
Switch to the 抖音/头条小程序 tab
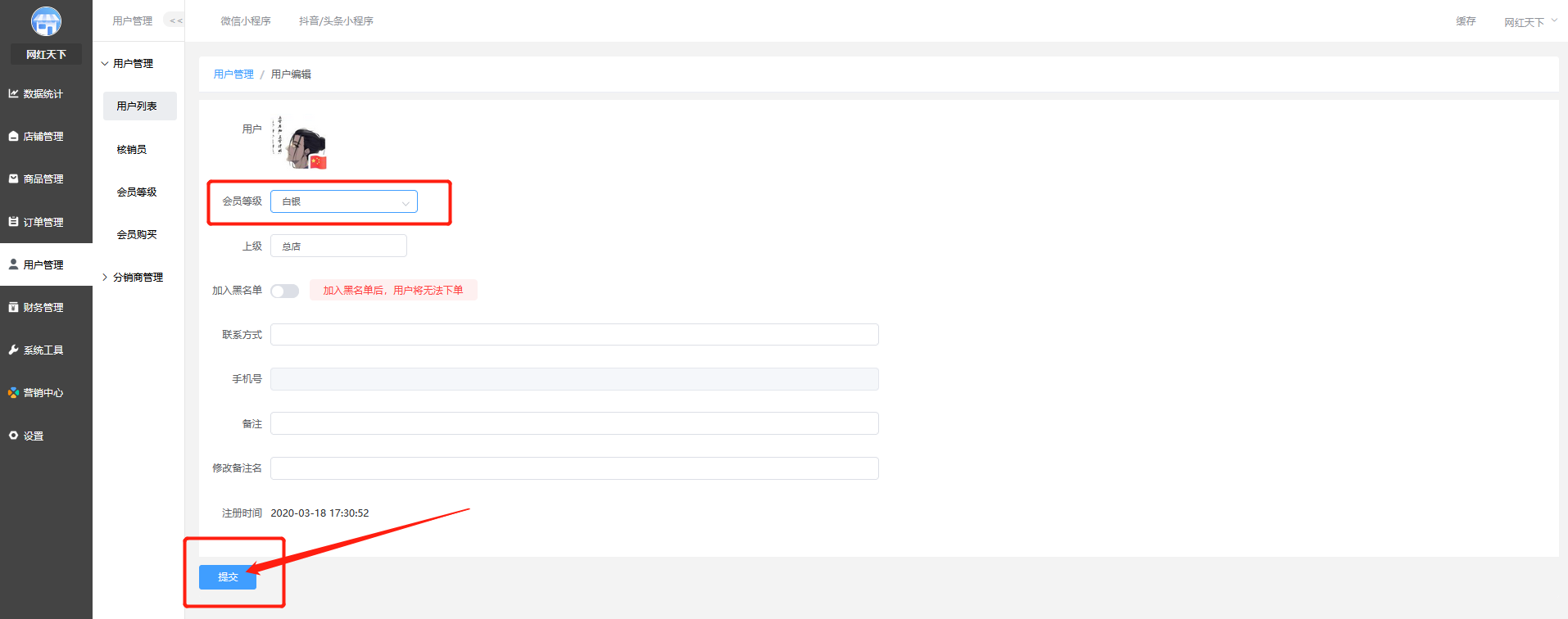(336, 21)
